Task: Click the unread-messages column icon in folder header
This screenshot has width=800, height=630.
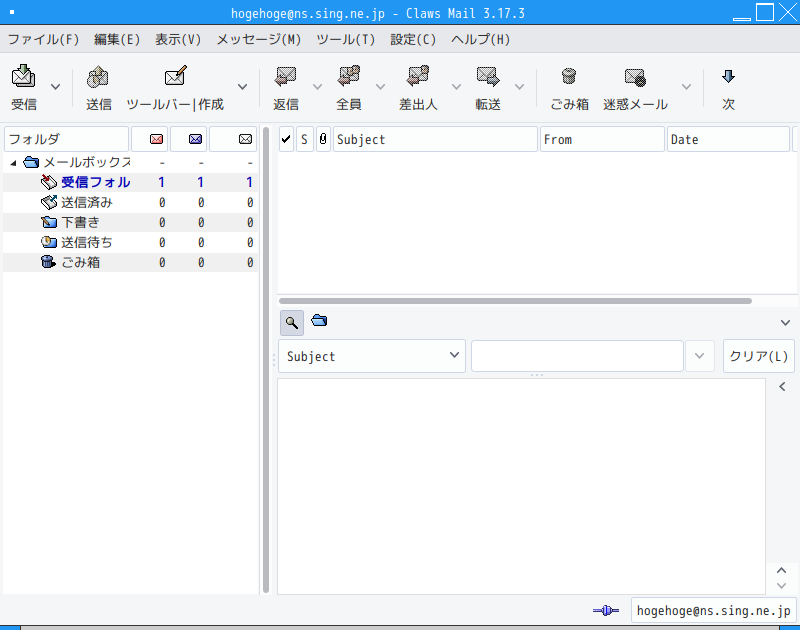Action: click(195, 139)
